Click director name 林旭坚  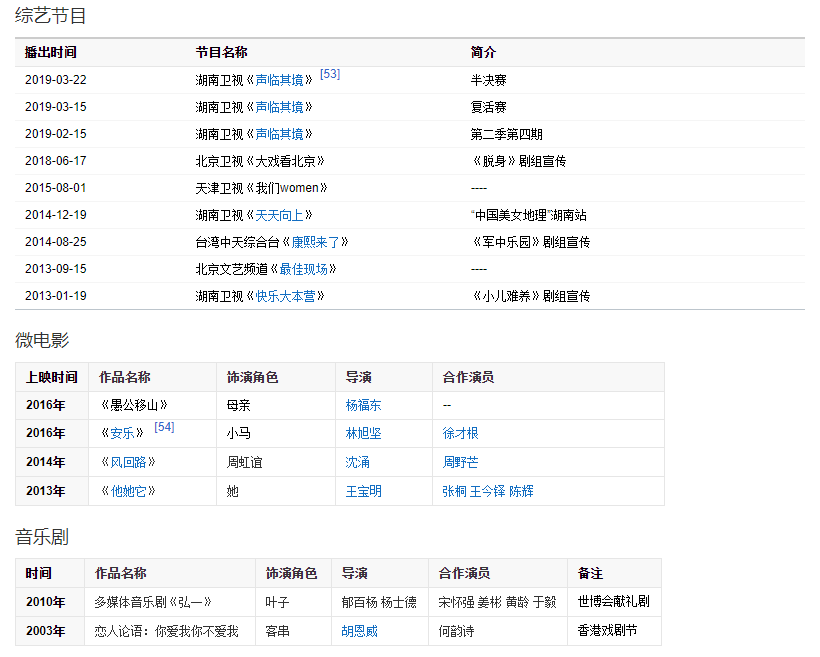(x=363, y=434)
